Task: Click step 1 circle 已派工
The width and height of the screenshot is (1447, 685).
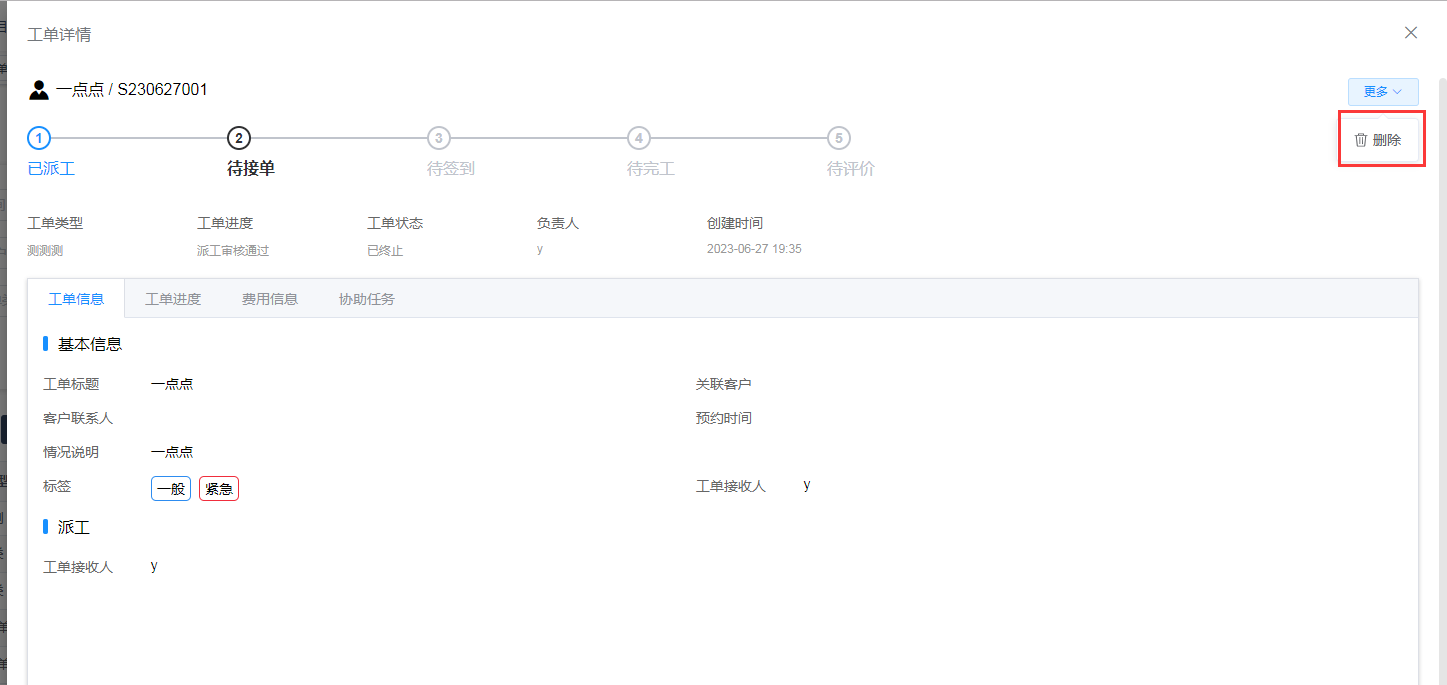Action: (39, 138)
